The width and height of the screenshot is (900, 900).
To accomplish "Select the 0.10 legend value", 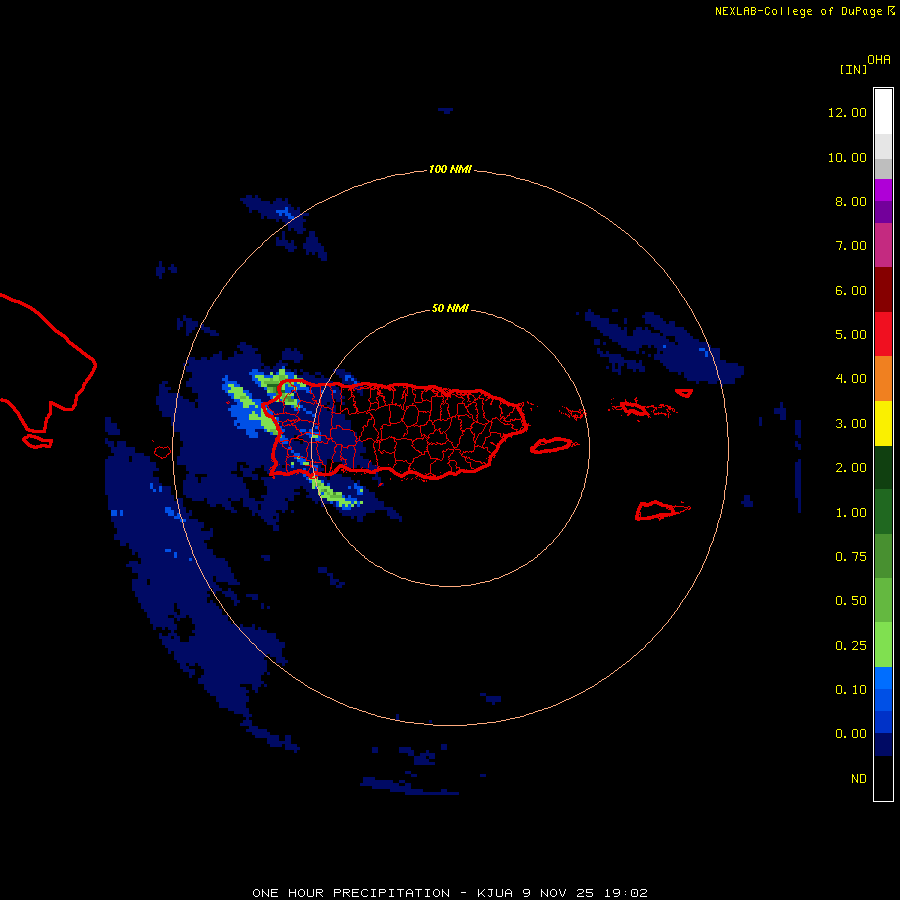I will coord(851,690).
